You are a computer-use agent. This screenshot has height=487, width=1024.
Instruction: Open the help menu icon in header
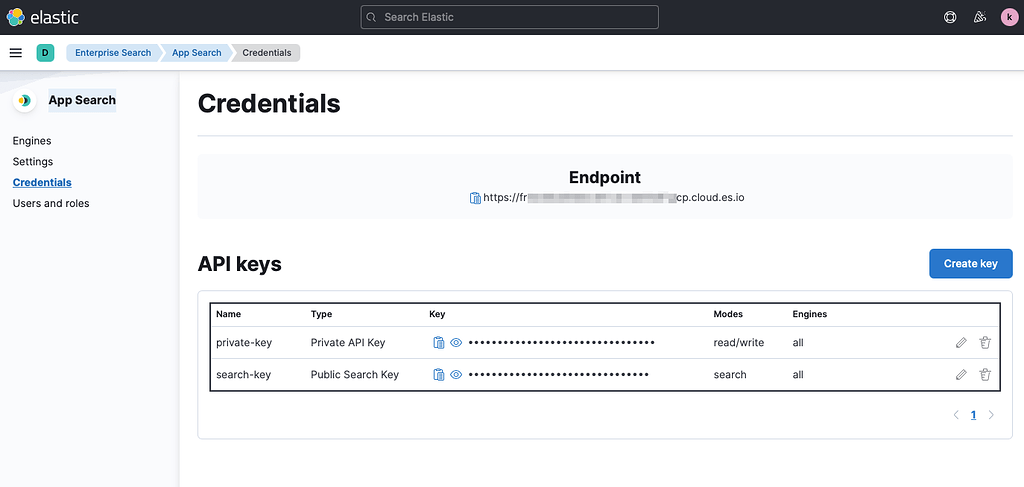pos(950,17)
